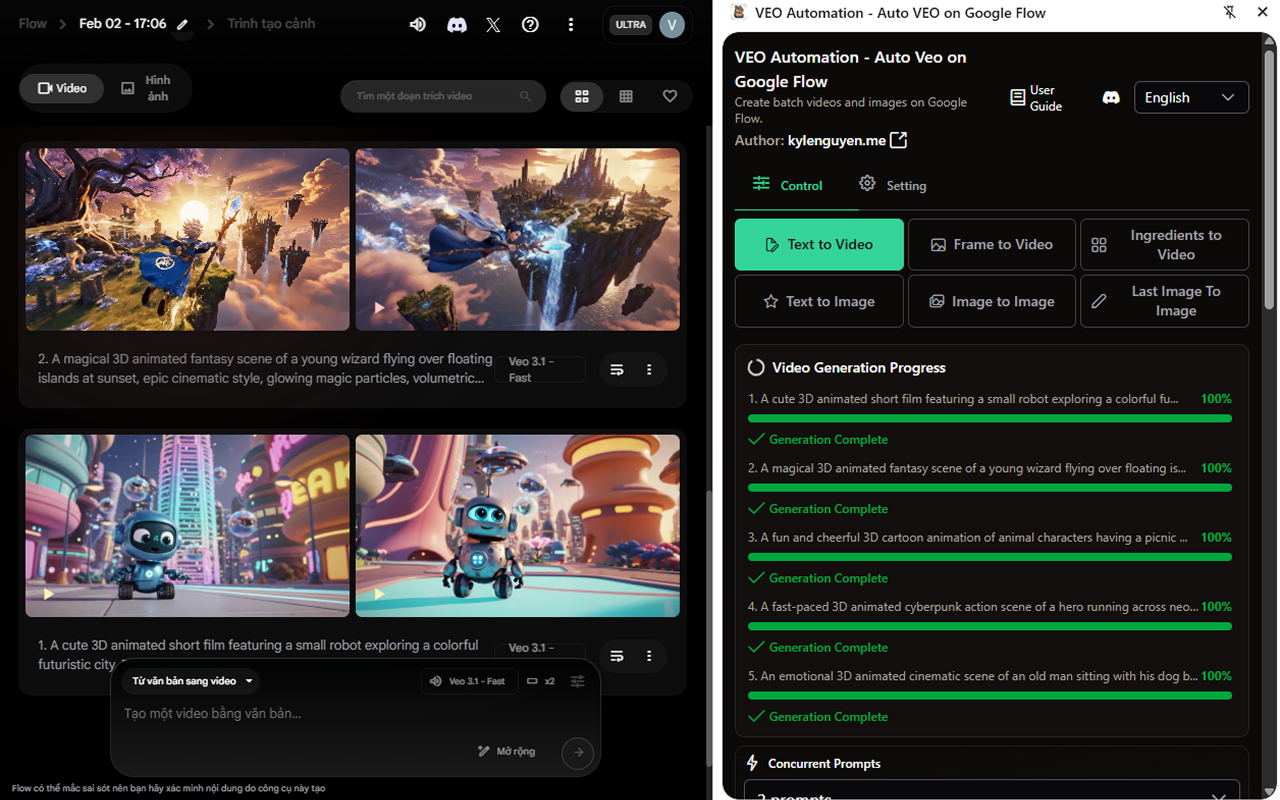The height and width of the screenshot is (800, 1280).
Task: Switch to compact table grid view
Action: [x=626, y=96]
